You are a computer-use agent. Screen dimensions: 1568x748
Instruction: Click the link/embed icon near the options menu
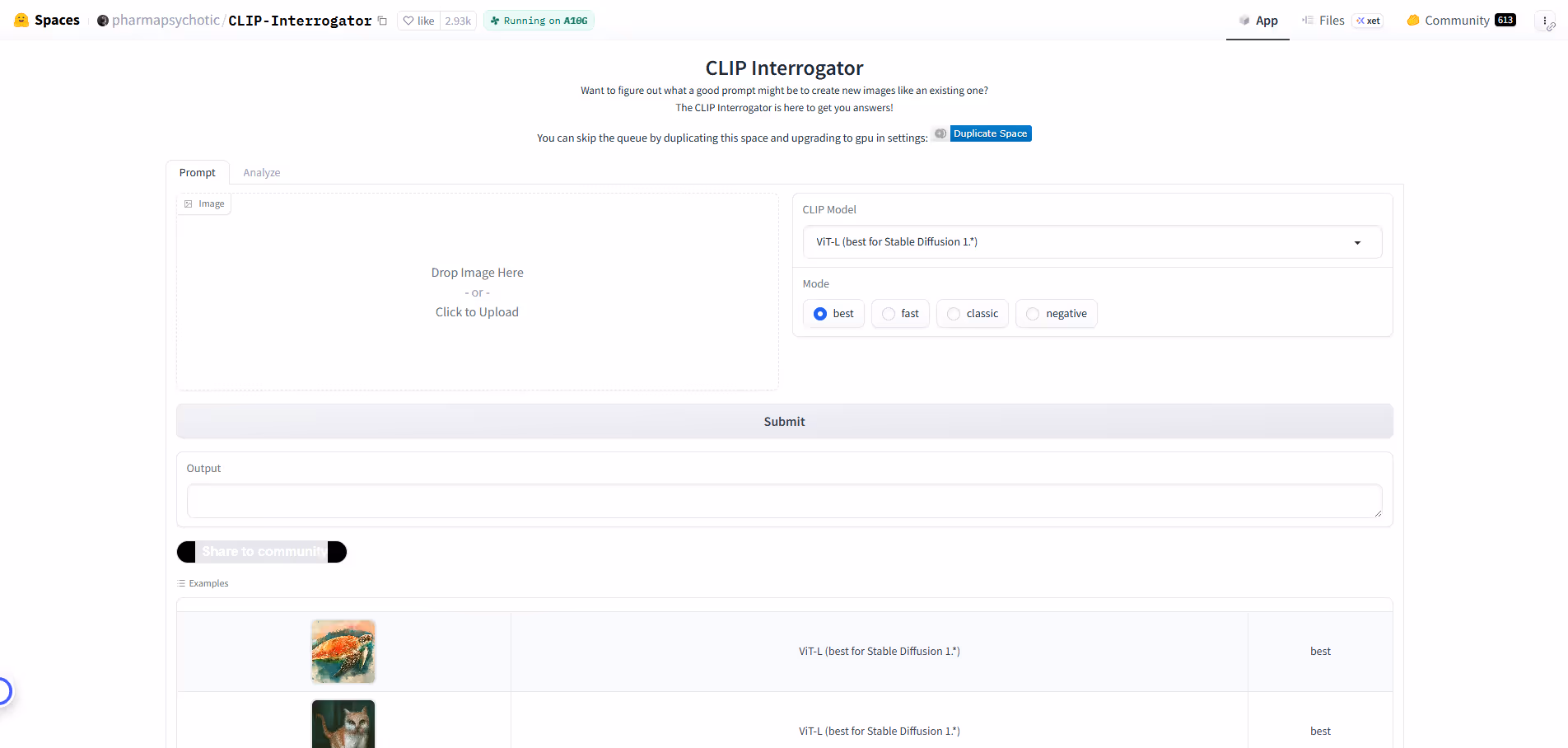coord(1552,28)
